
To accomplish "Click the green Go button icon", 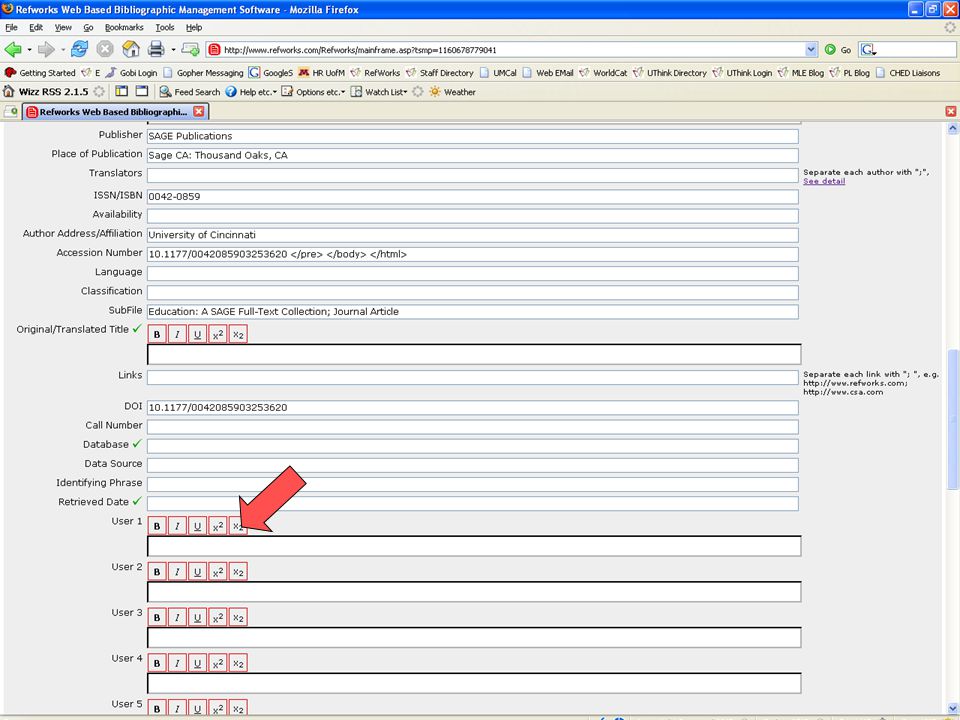I will point(830,50).
